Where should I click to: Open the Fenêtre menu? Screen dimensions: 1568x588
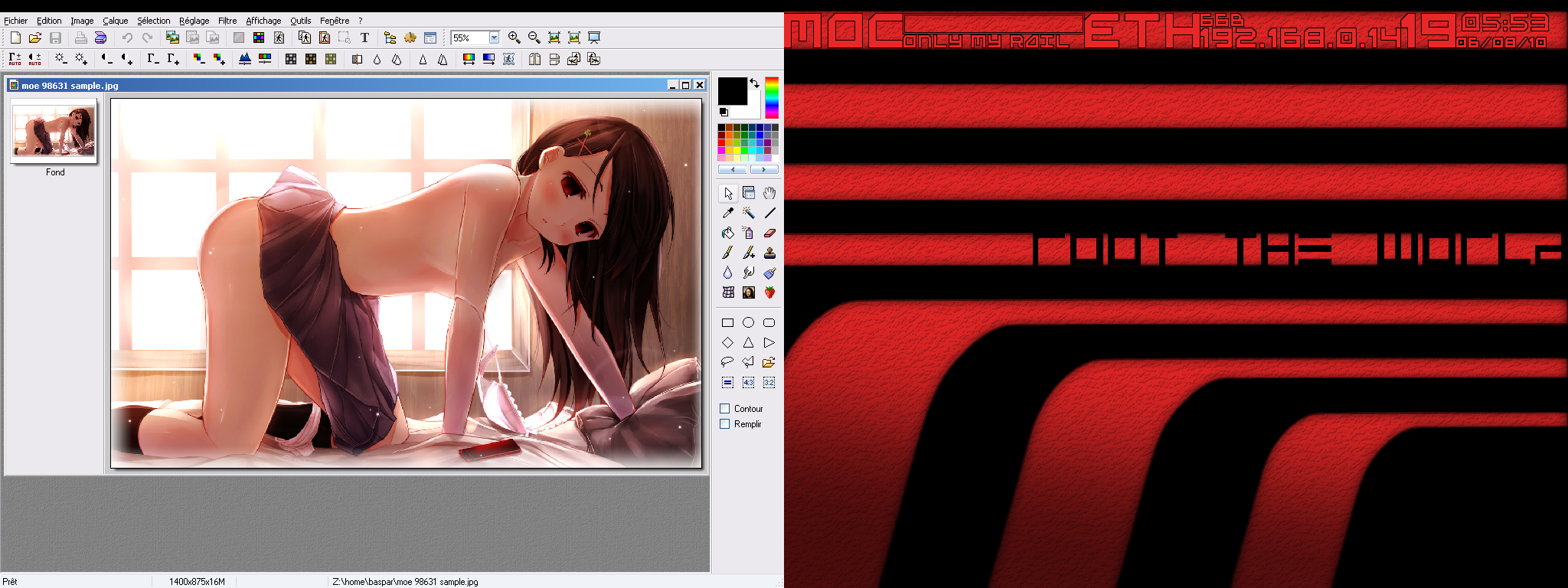click(x=335, y=21)
